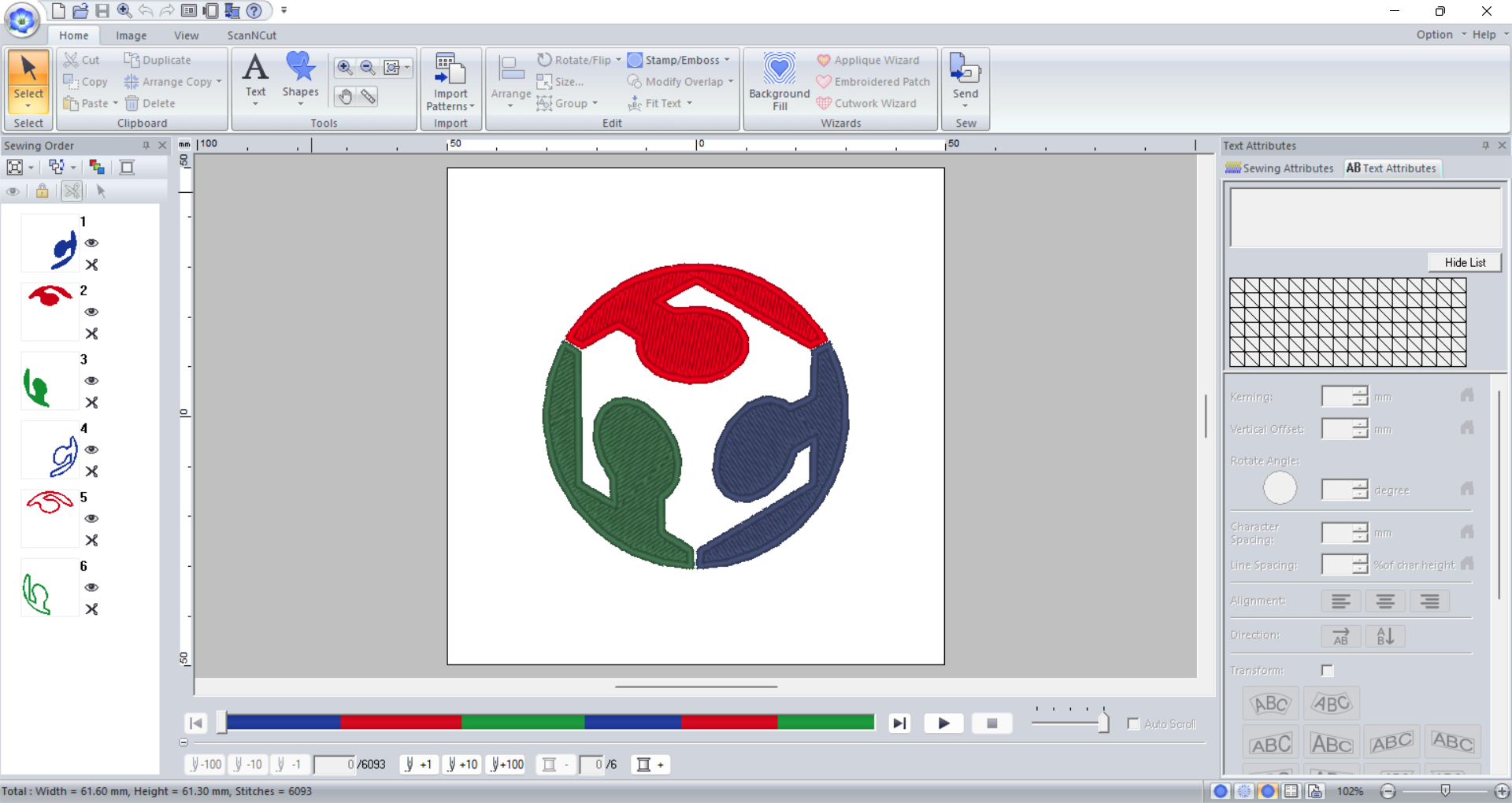
Task: Play the stitch simulation
Action: click(x=943, y=723)
